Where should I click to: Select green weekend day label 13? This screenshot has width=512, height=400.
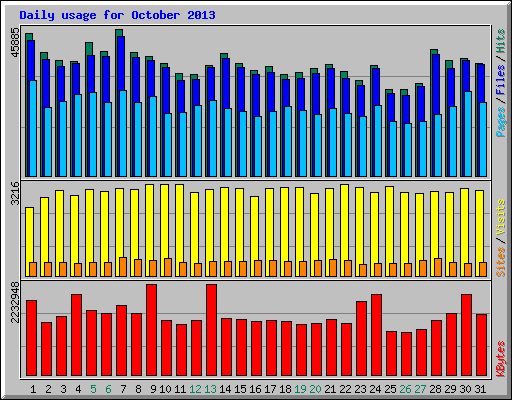tap(210, 389)
